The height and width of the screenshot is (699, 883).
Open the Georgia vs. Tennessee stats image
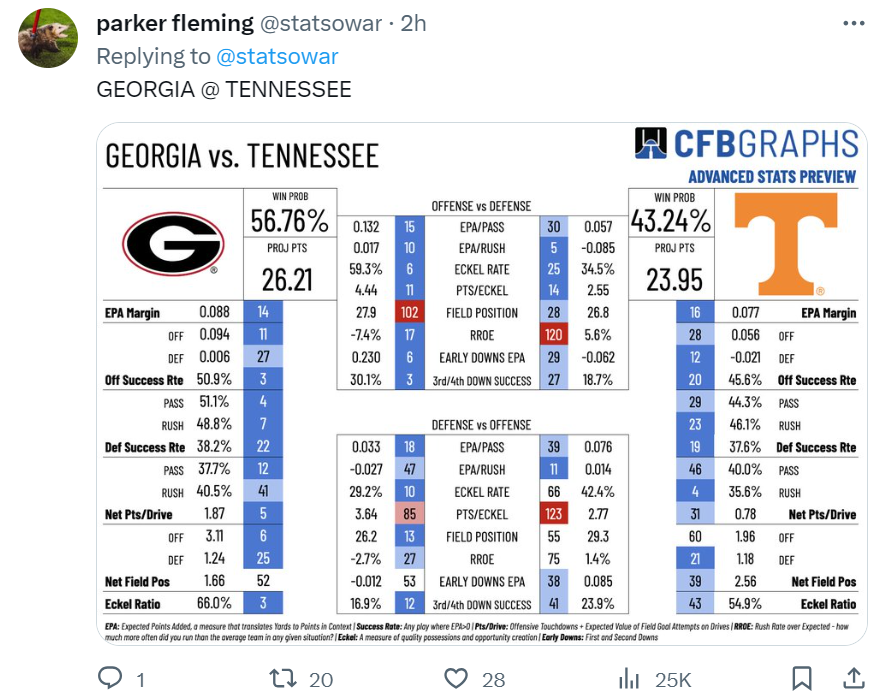(x=481, y=384)
